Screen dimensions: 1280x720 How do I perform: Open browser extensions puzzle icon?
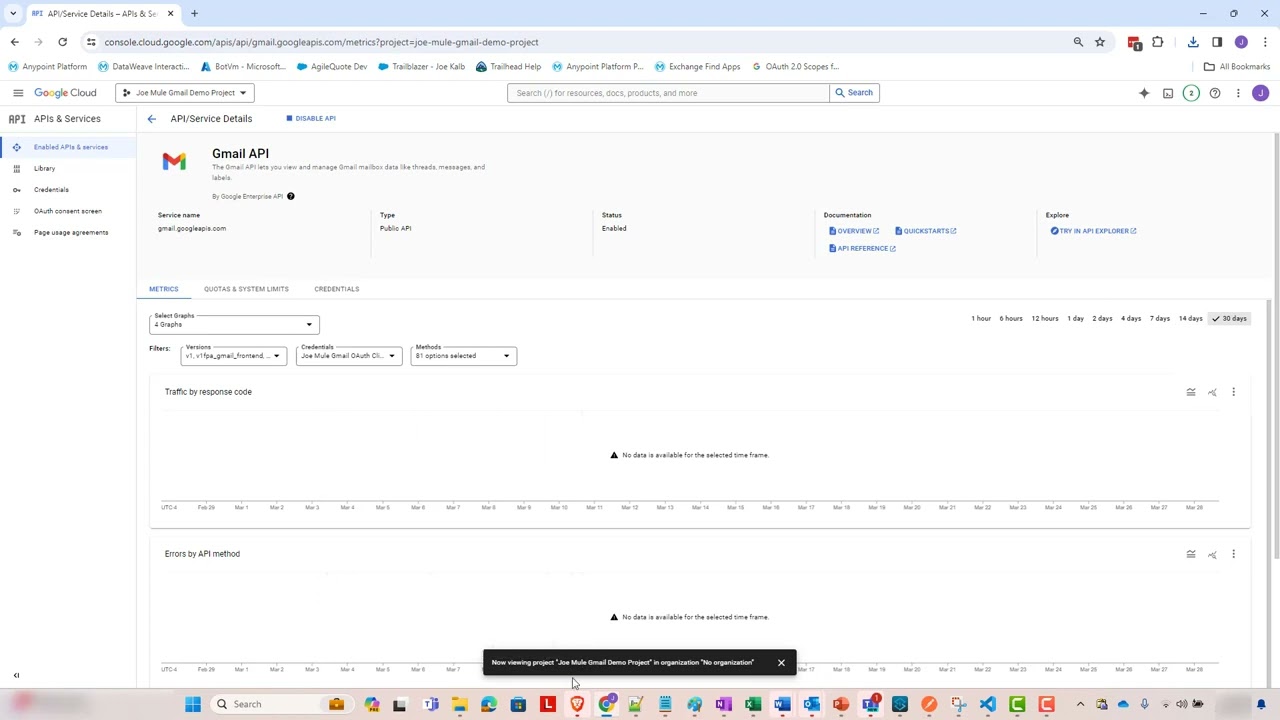[1158, 42]
